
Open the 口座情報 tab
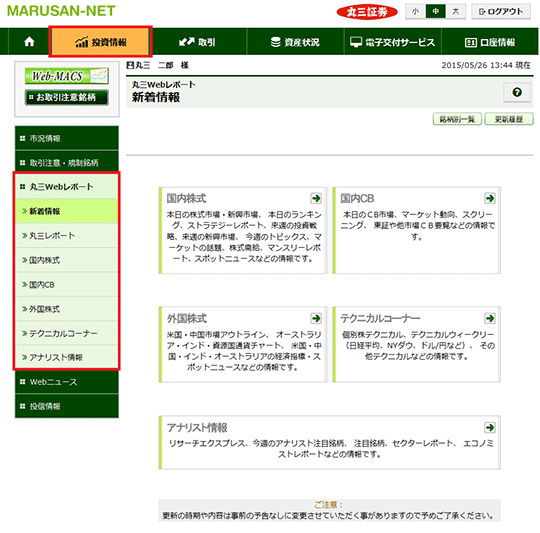[490, 42]
